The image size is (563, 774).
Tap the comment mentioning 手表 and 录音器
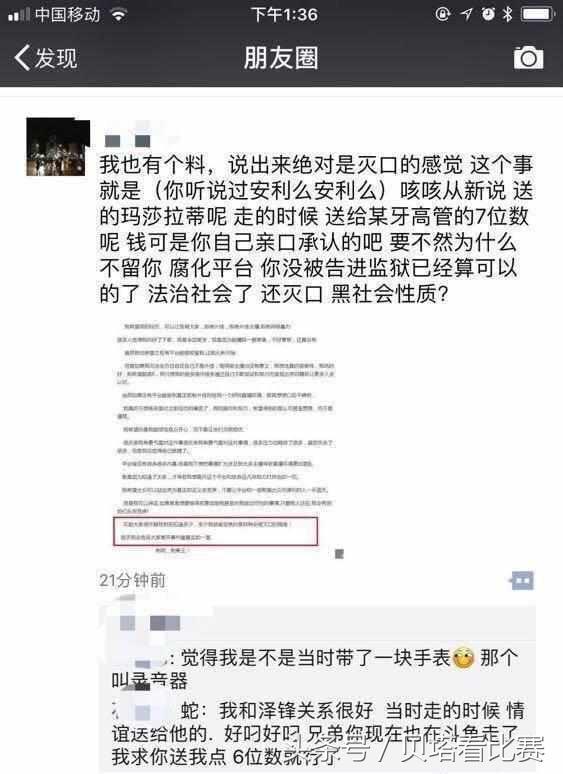point(315,669)
